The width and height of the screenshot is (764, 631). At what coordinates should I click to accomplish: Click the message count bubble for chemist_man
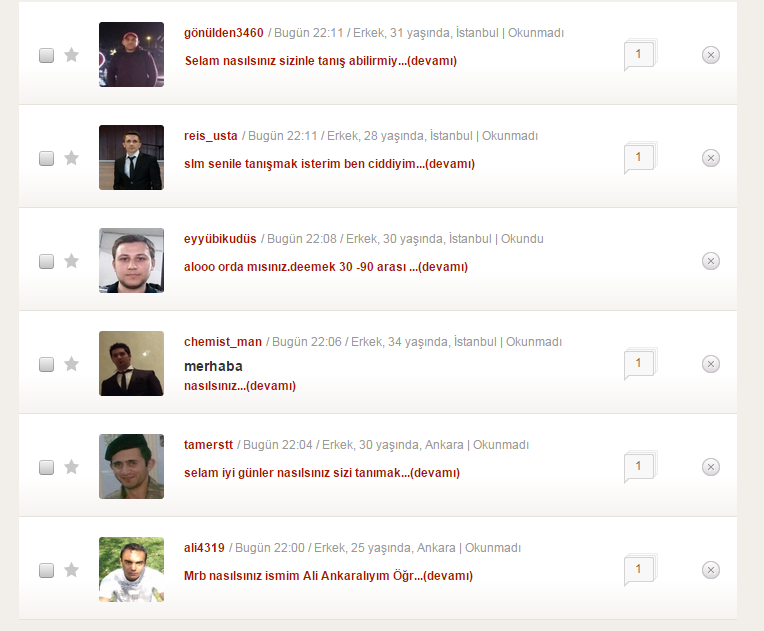click(640, 363)
